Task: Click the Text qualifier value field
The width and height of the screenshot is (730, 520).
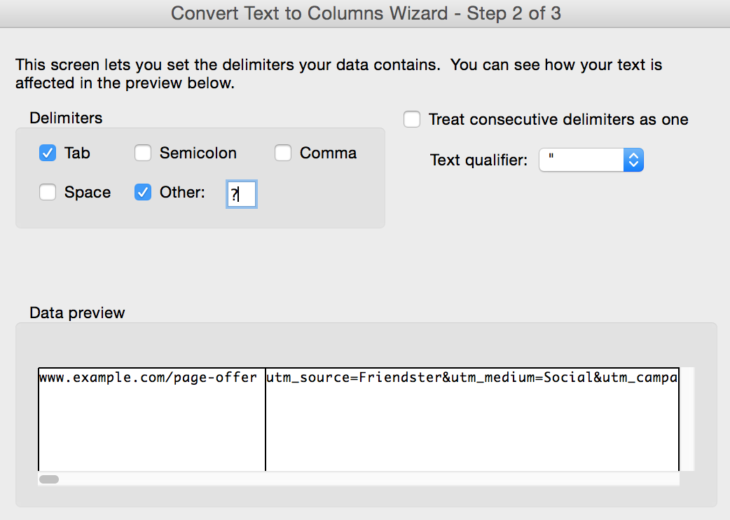Action: pyautogui.click(x=581, y=160)
